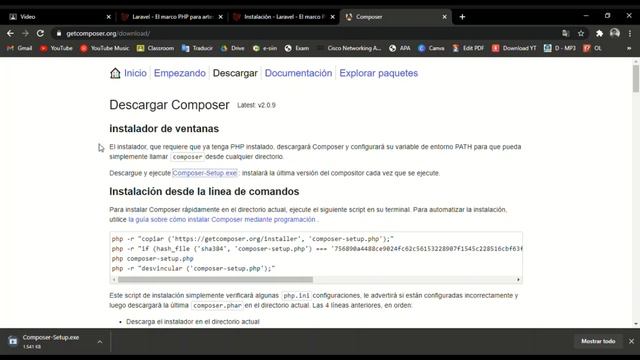640x360 pixels.
Task: Open the e-sim bookmark
Action: (265, 48)
